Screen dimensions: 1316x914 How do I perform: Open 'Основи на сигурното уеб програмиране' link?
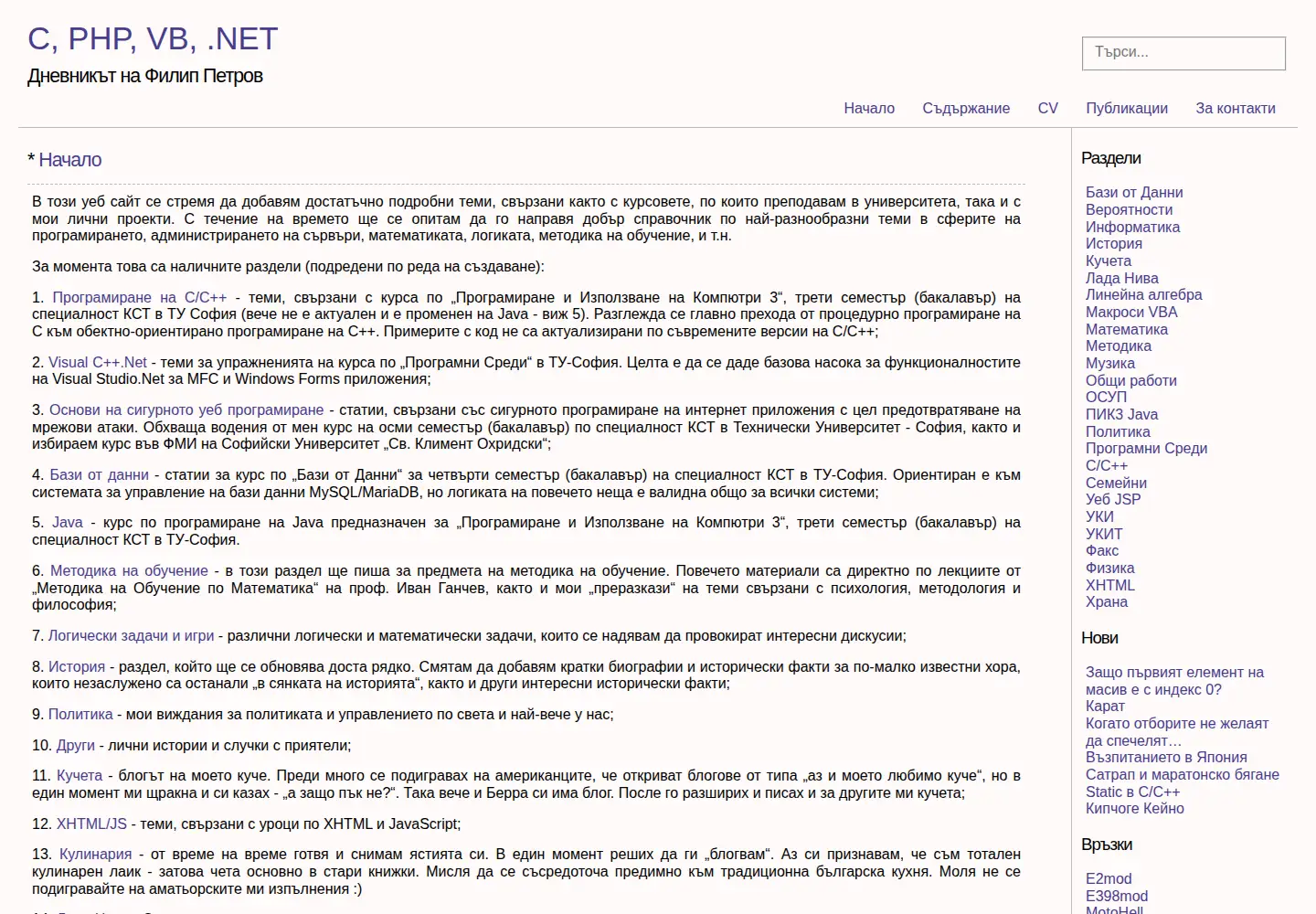click(x=186, y=409)
